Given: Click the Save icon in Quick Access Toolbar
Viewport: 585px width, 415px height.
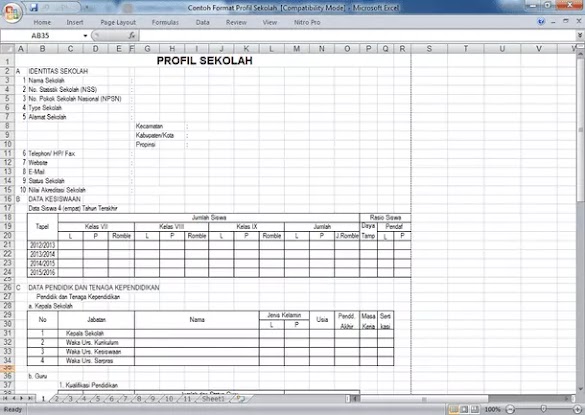Looking at the screenshot, I should 34,7.
